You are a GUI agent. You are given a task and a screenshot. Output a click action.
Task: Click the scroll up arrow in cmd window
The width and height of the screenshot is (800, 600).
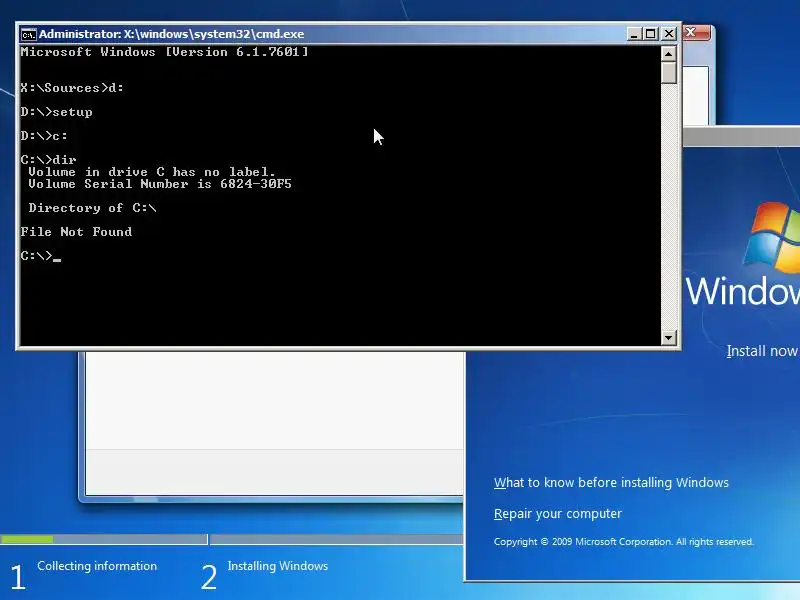click(x=668, y=53)
